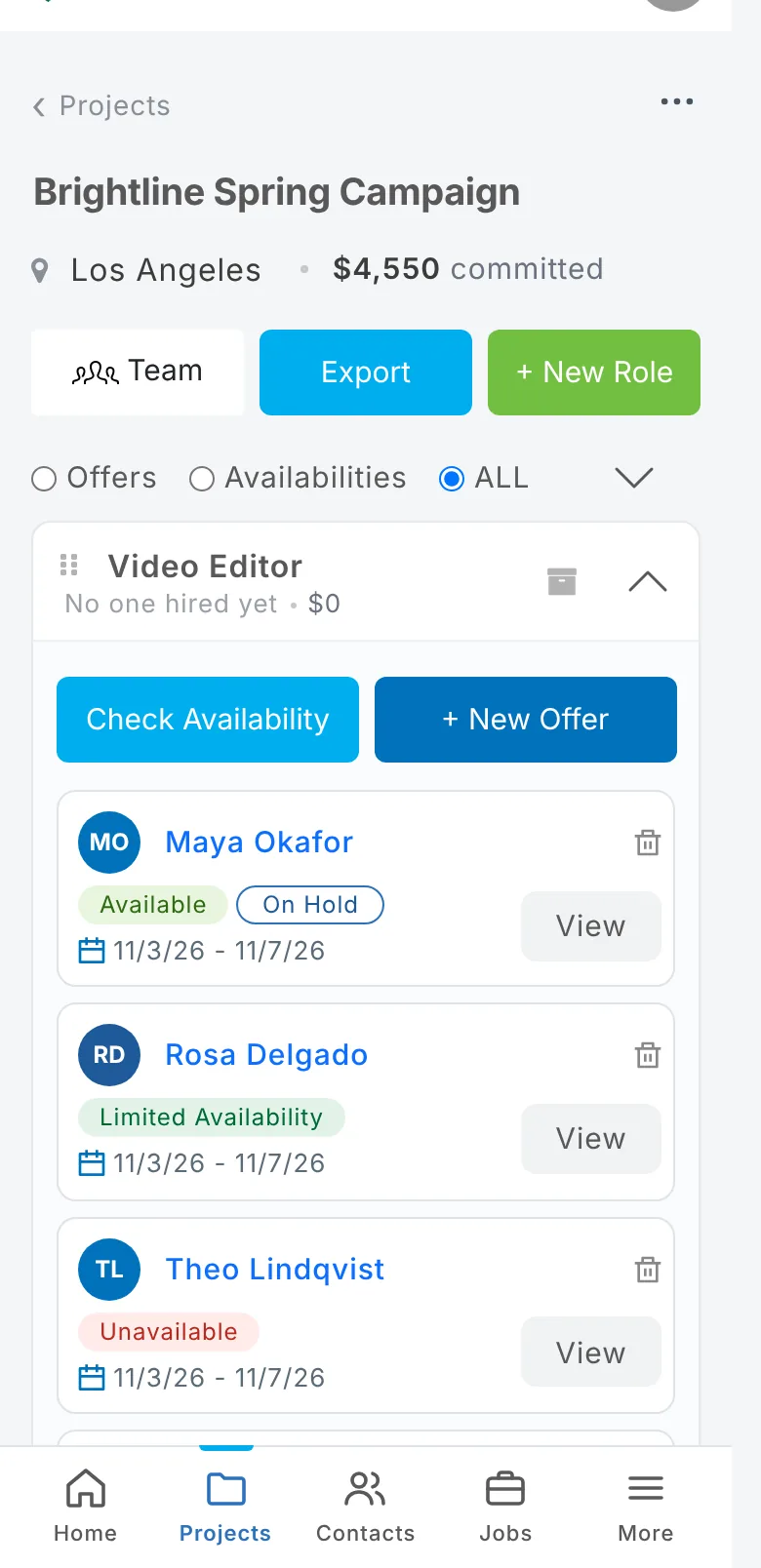Grab the Video Editor drag handle icon
The width and height of the screenshot is (761, 1568).
69,565
